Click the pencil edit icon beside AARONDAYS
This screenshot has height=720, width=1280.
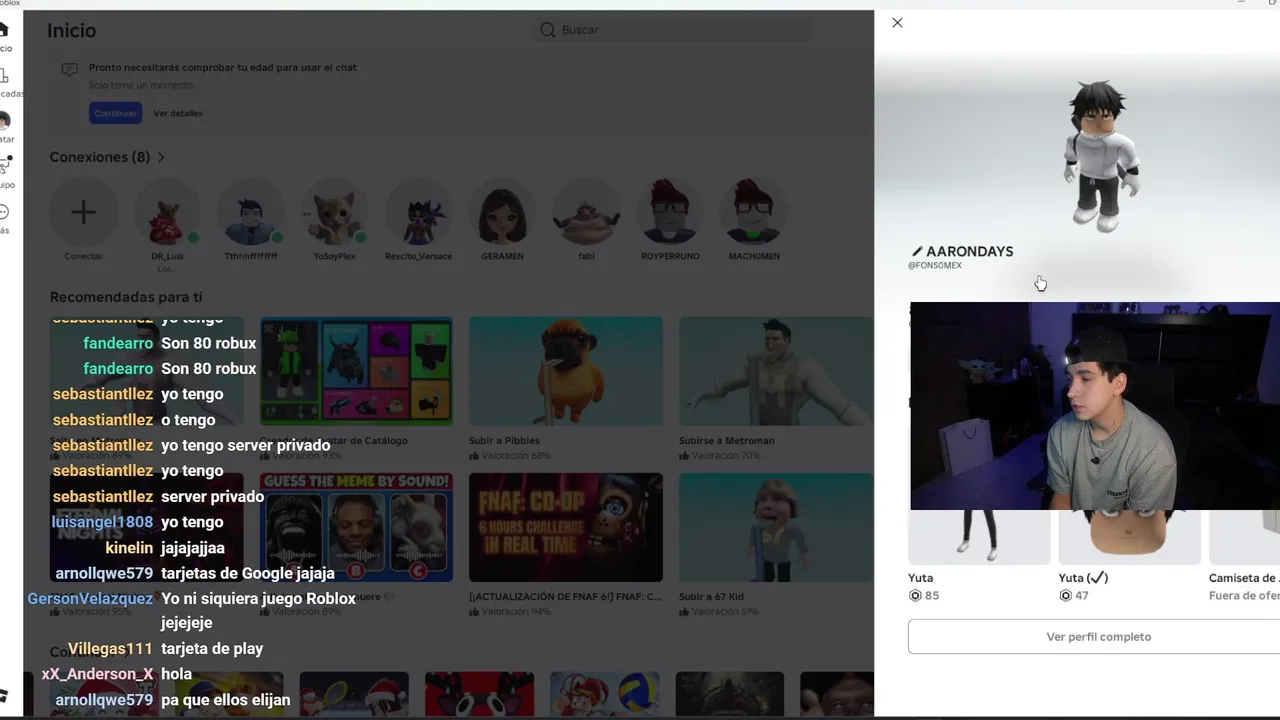pyautogui.click(x=917, y=252)
